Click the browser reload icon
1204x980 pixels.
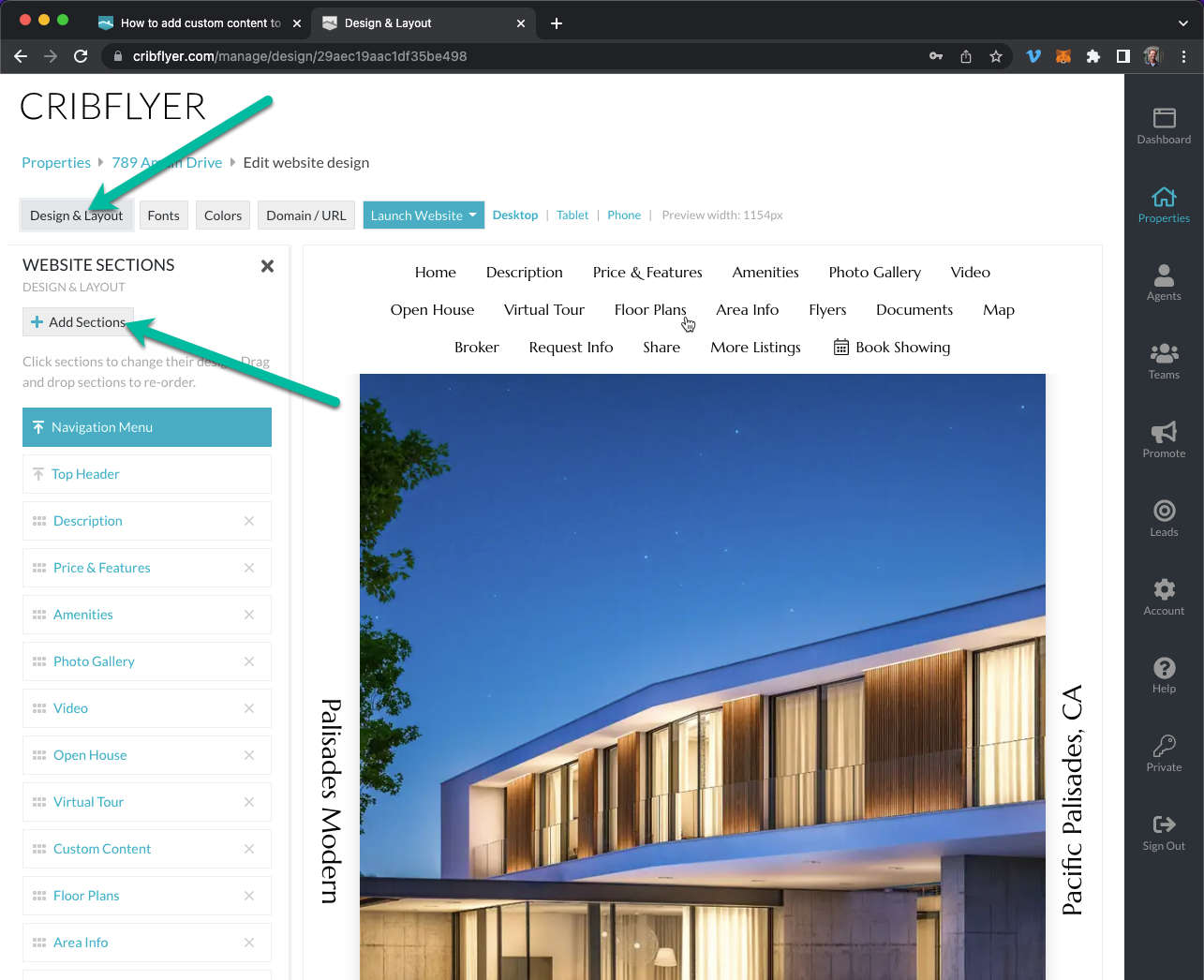81,56
